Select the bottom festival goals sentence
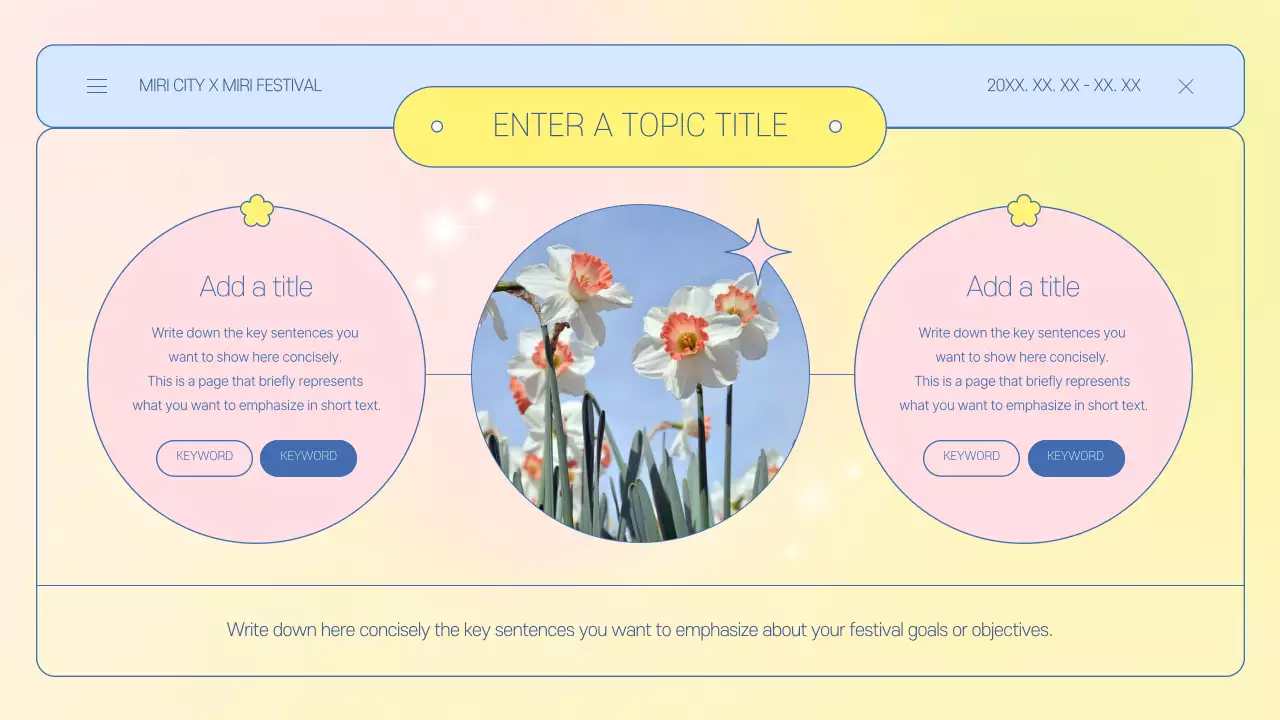 (x=640, y=630)
